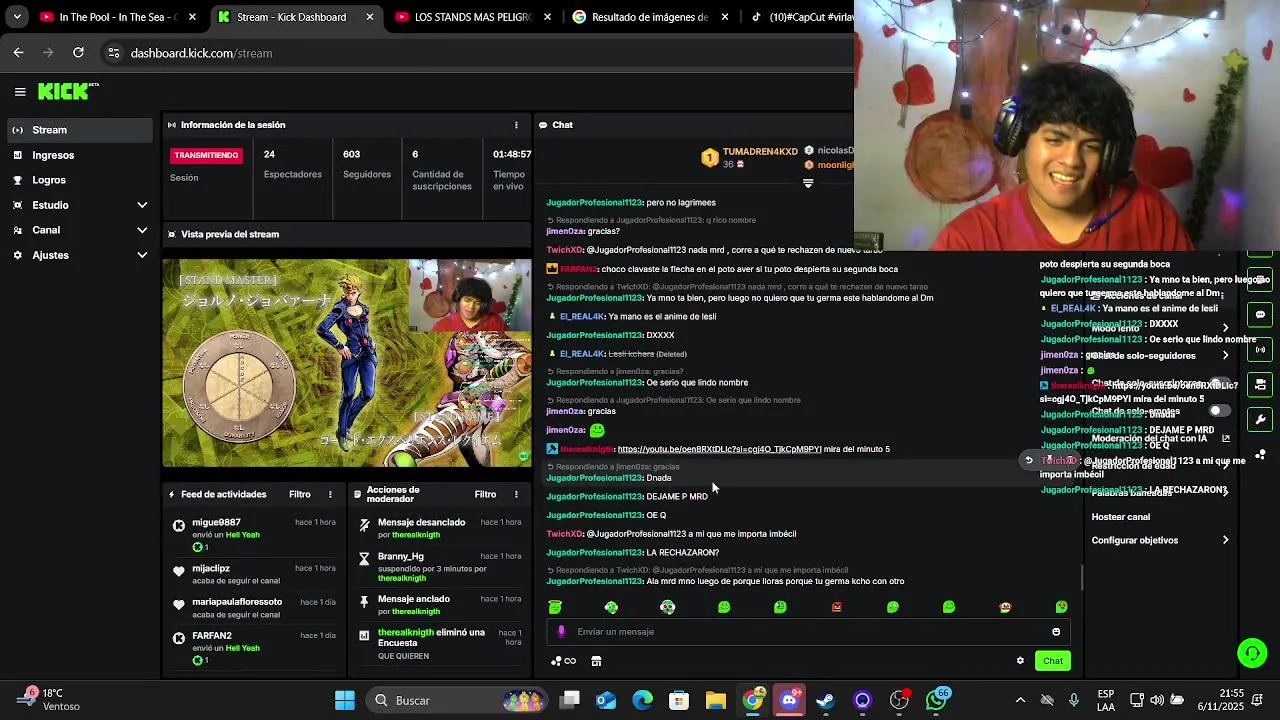
Task: Expand the Palabras baneadas submenu
Action: pos(1160,493)
